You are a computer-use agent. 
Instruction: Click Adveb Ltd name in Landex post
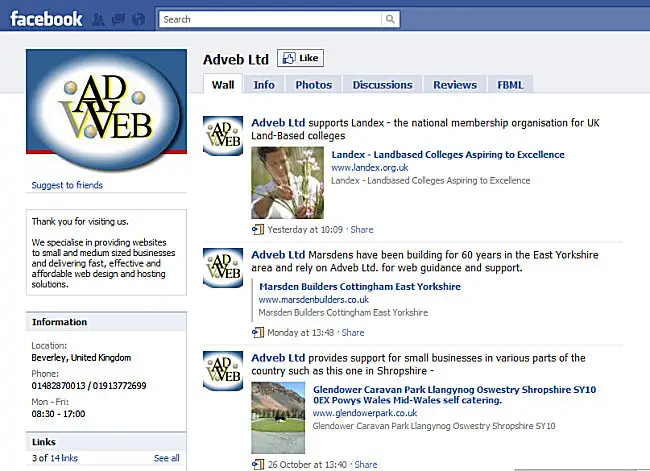(278, 123)
